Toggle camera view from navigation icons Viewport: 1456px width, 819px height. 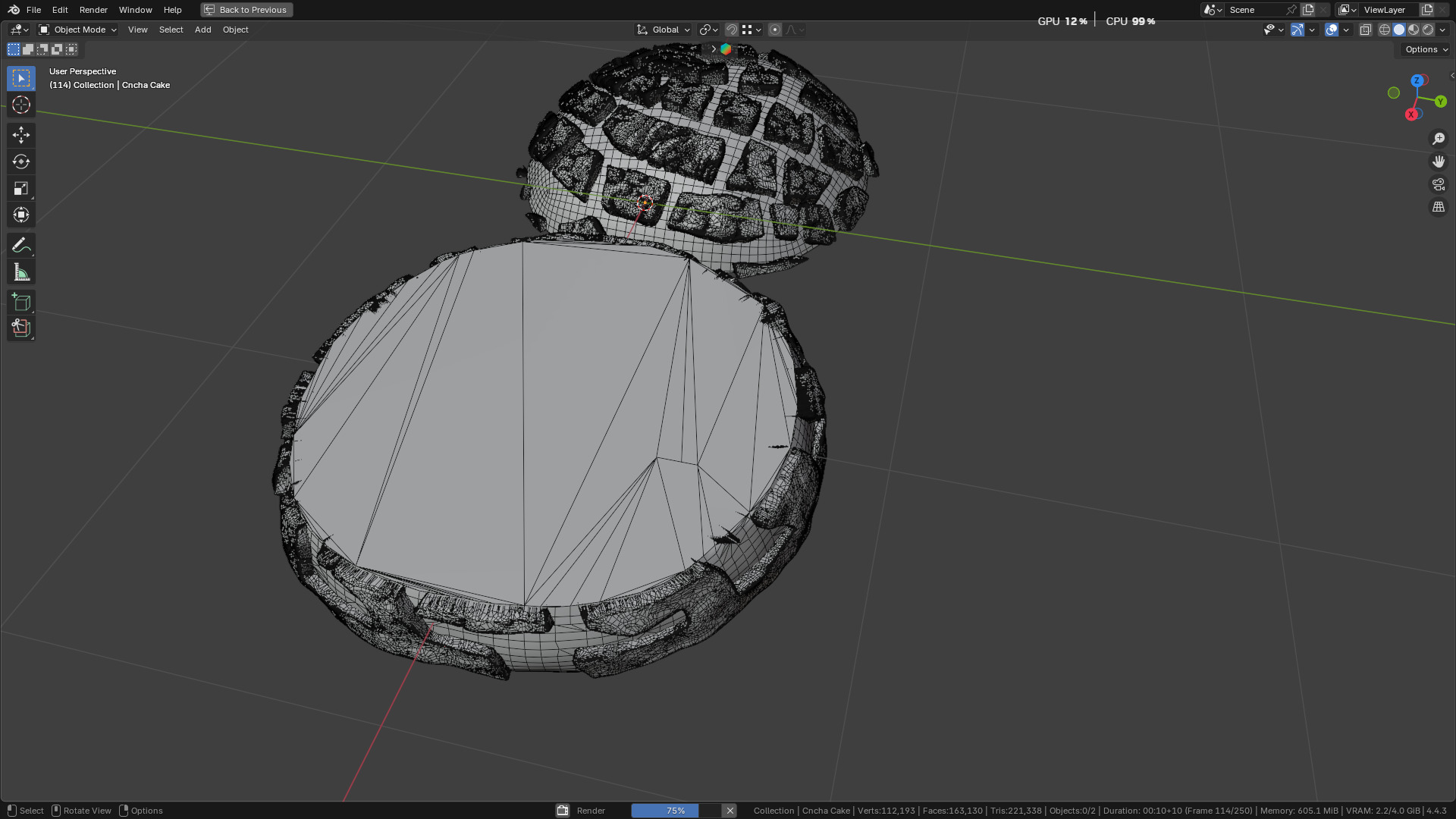(x=1438, y=184)
